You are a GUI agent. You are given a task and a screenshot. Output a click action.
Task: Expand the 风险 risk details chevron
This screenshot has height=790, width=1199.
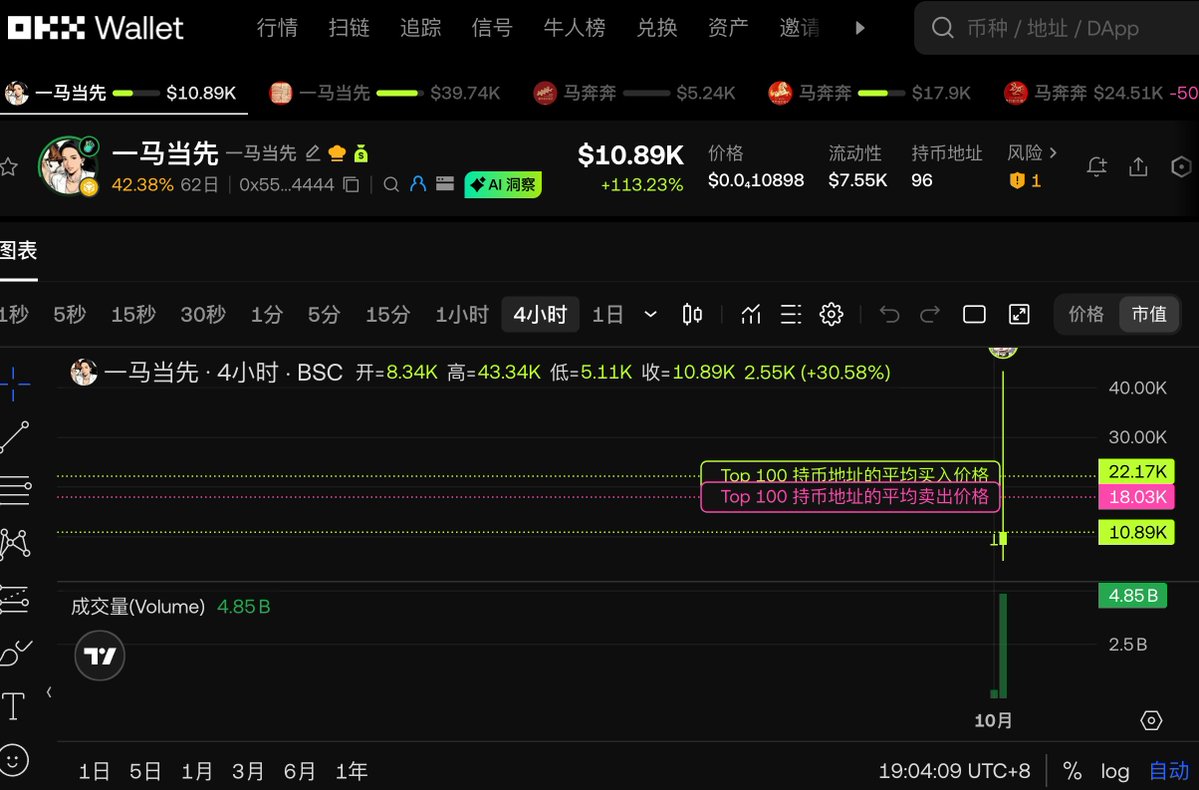click(x=1053, y=153)
